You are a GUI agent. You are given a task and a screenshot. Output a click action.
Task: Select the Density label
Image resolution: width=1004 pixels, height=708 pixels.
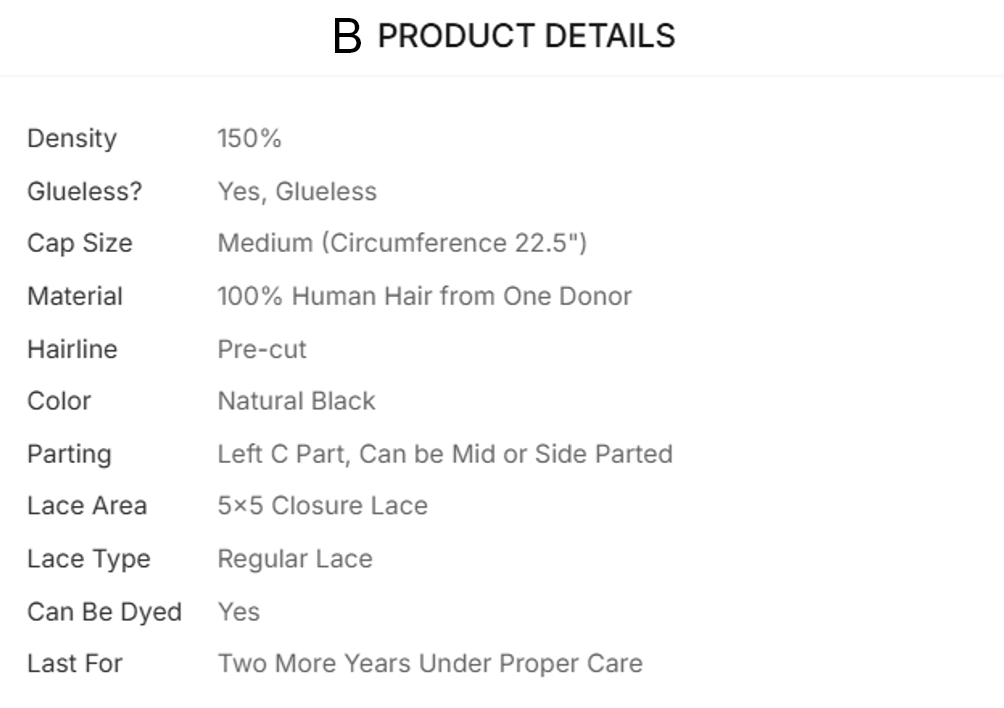(72, 139)
